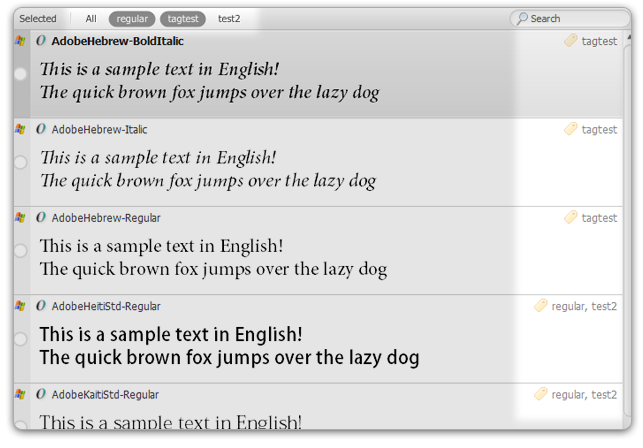This screenshot has width=643, height=448.
Task: Click the scrollbar up arrow
Action: click(628, 39)
